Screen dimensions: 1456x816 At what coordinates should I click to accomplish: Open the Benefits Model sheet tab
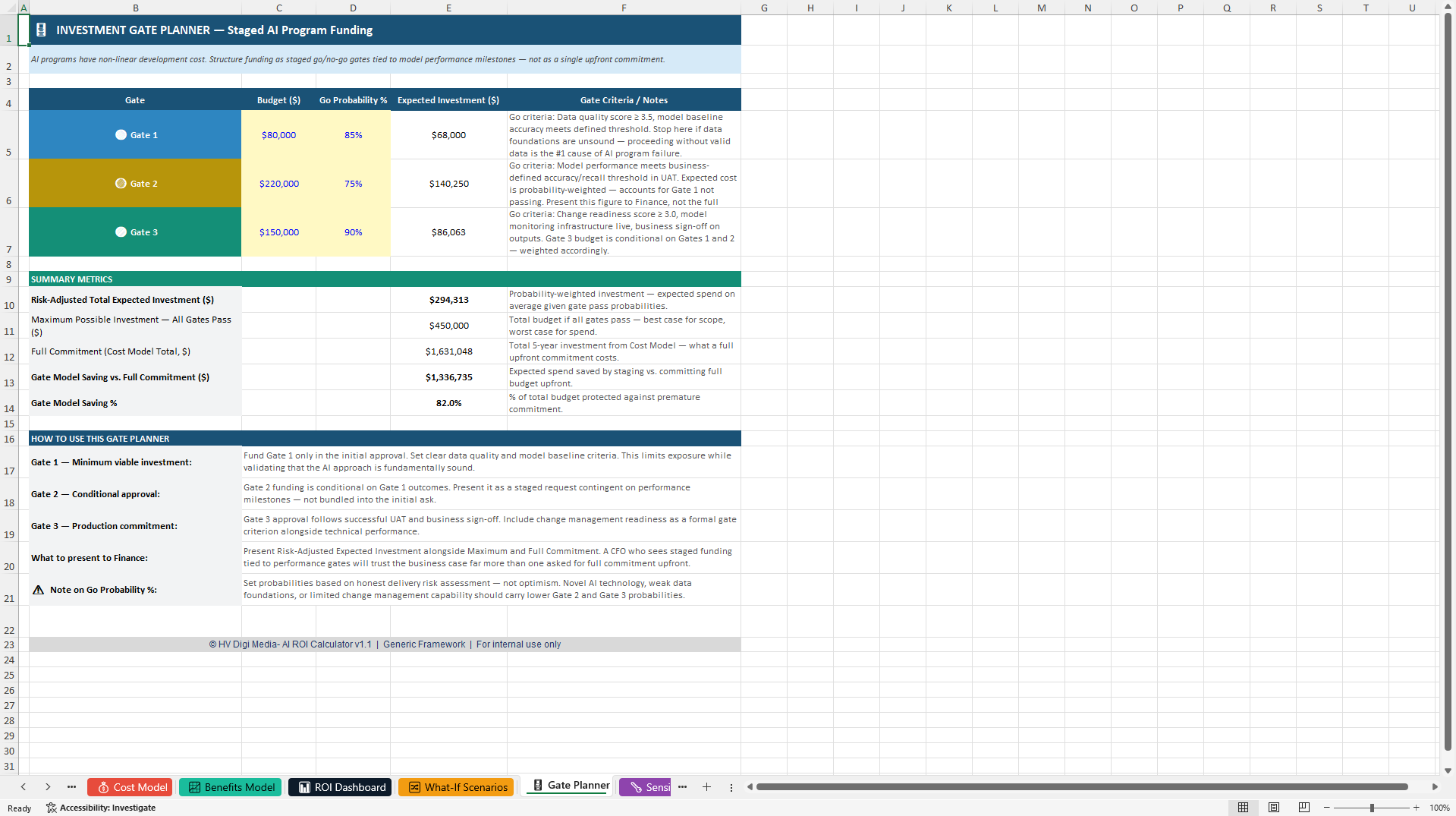[231, 787]
